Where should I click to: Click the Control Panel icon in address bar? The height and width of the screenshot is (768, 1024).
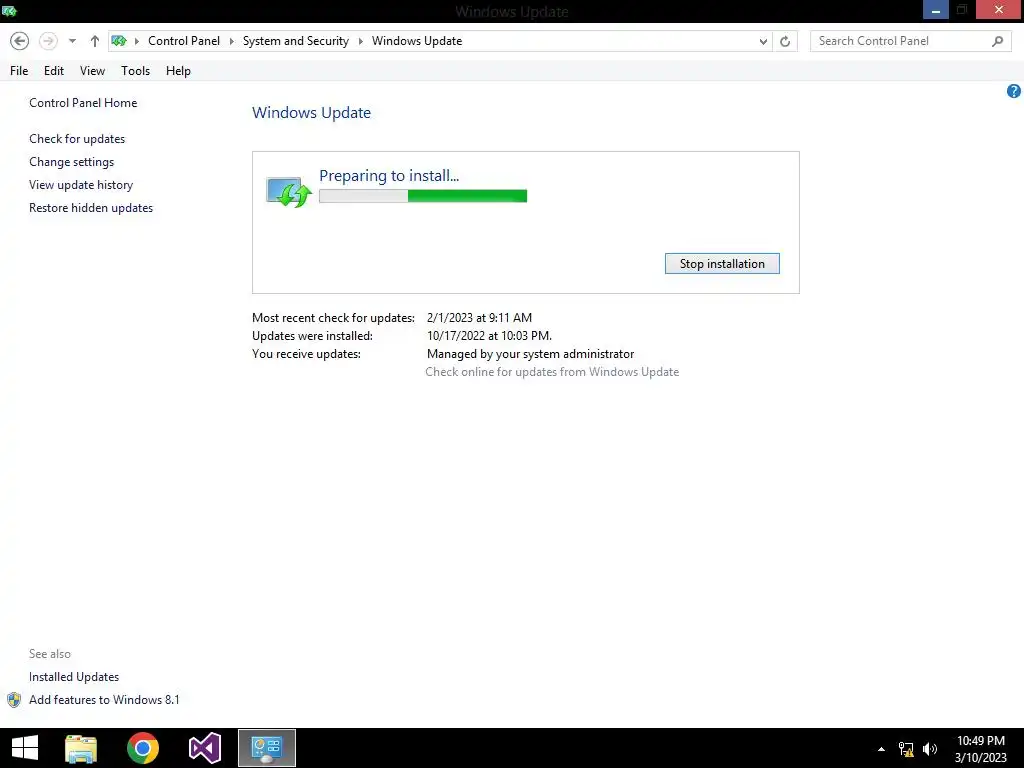[119, 41]
